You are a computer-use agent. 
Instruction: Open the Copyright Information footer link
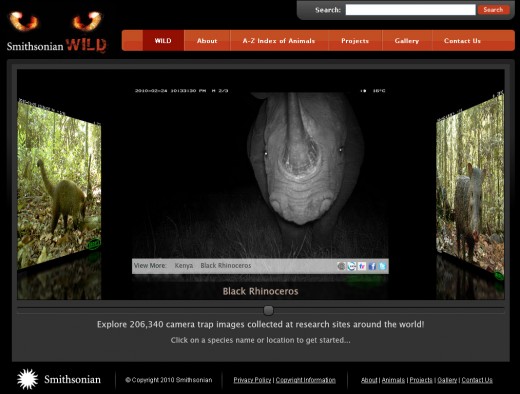tap(306, 380)
